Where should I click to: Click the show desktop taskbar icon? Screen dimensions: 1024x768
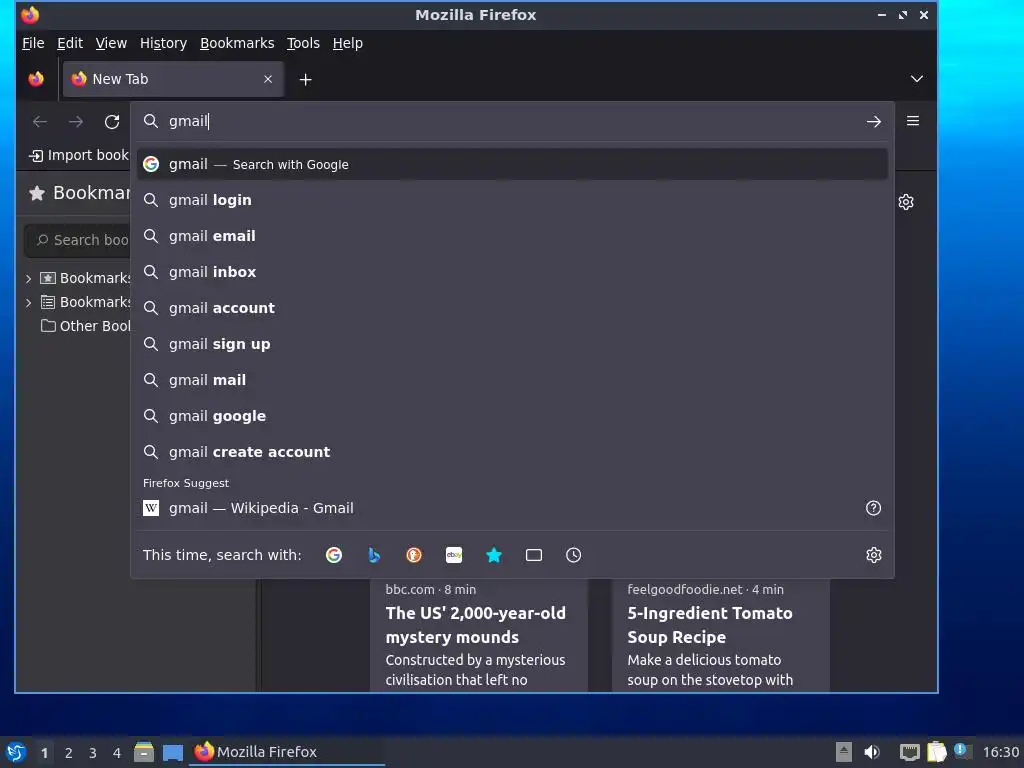pos(172,753)
